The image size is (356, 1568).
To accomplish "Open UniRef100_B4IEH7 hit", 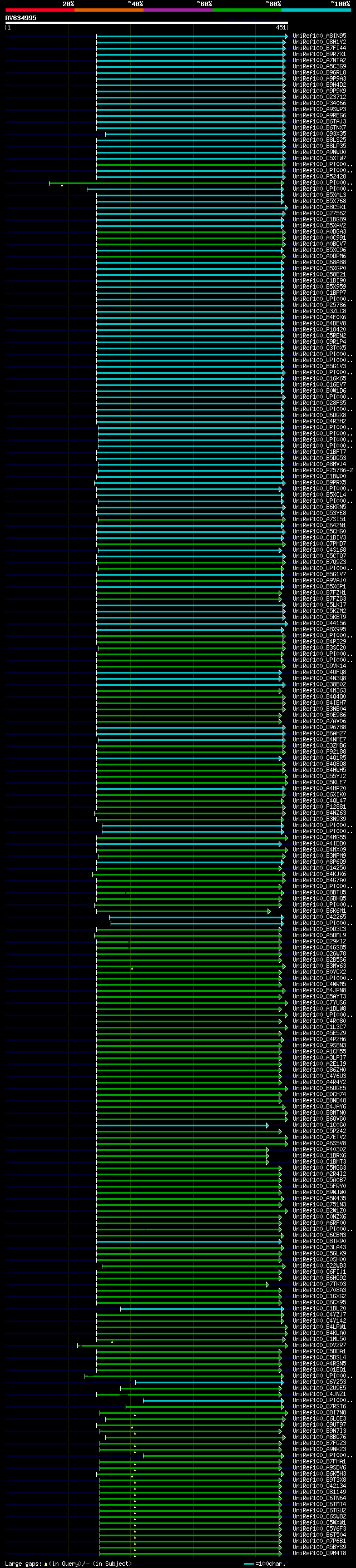I will tap(319, 703).
